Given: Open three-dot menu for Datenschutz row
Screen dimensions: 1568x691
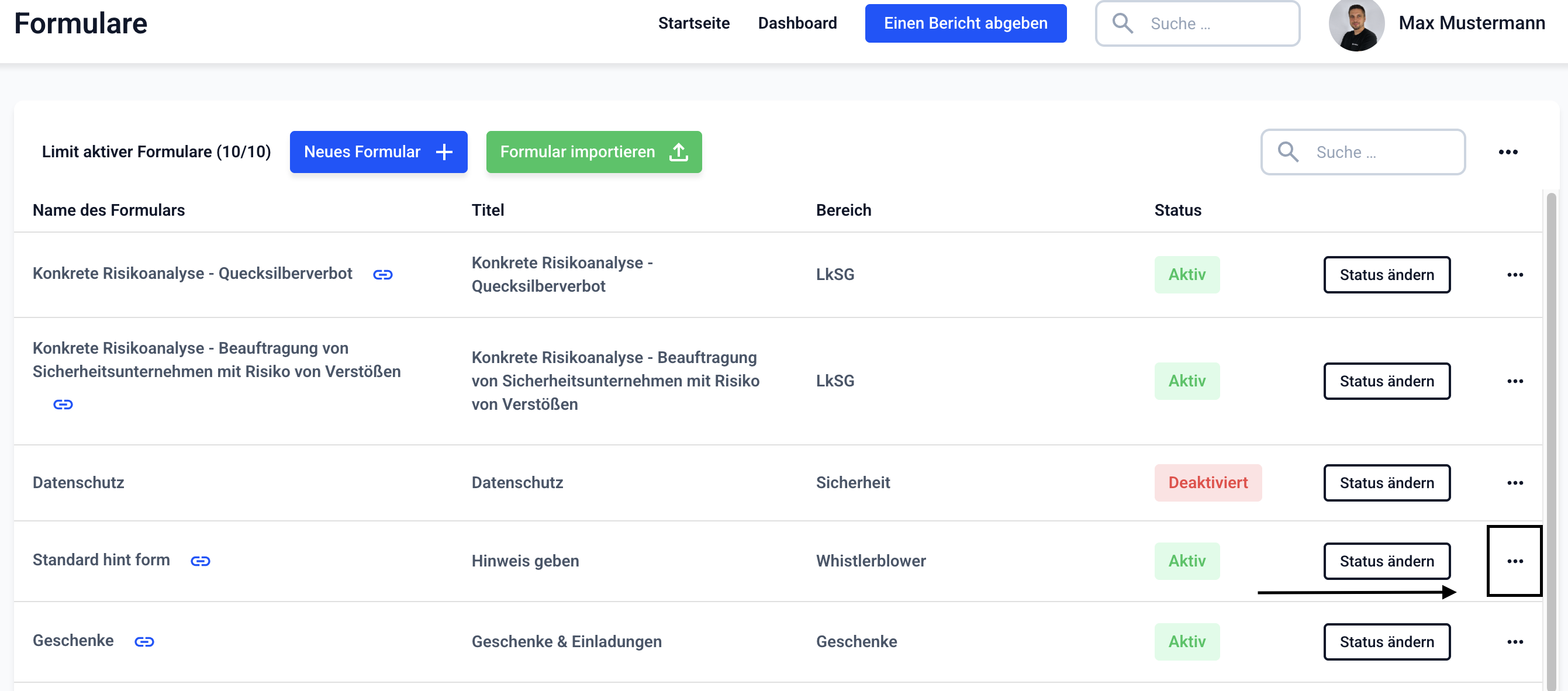Looking at the screenshot, I should [x=1514, y=483].
